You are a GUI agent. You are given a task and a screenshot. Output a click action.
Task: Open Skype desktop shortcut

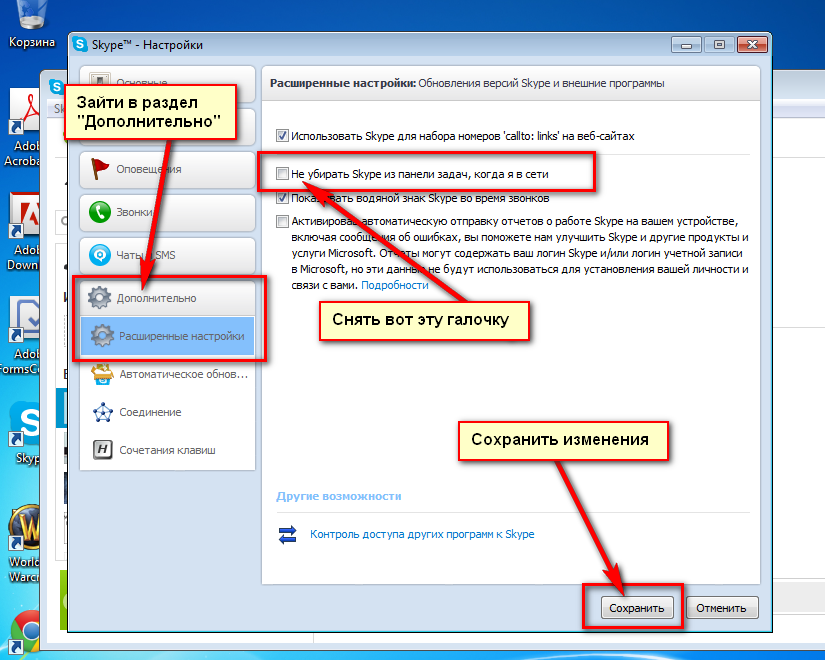coord(25,433)
